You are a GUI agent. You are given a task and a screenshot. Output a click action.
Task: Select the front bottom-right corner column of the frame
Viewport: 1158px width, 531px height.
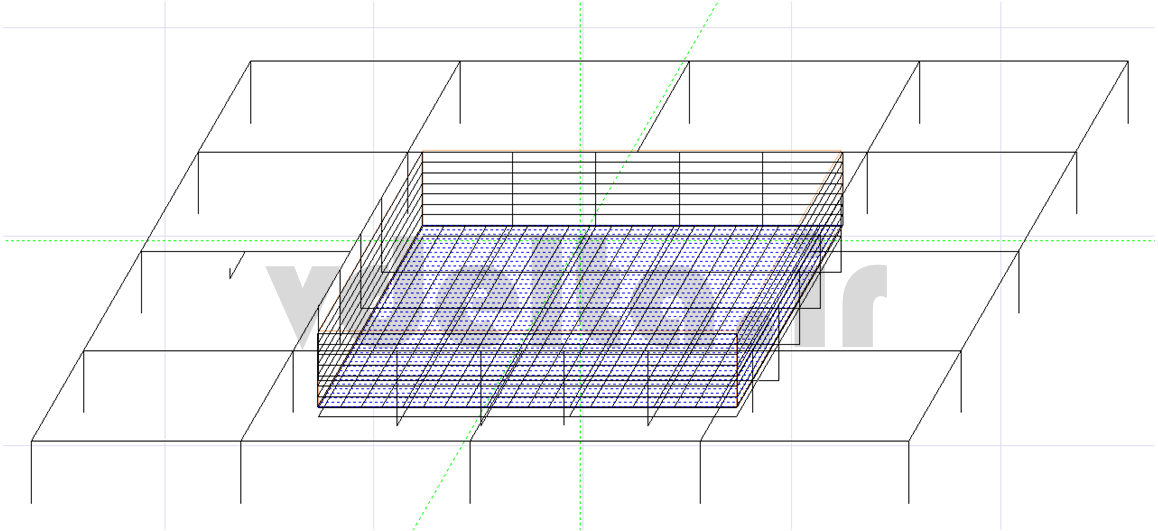pos(908,472)
